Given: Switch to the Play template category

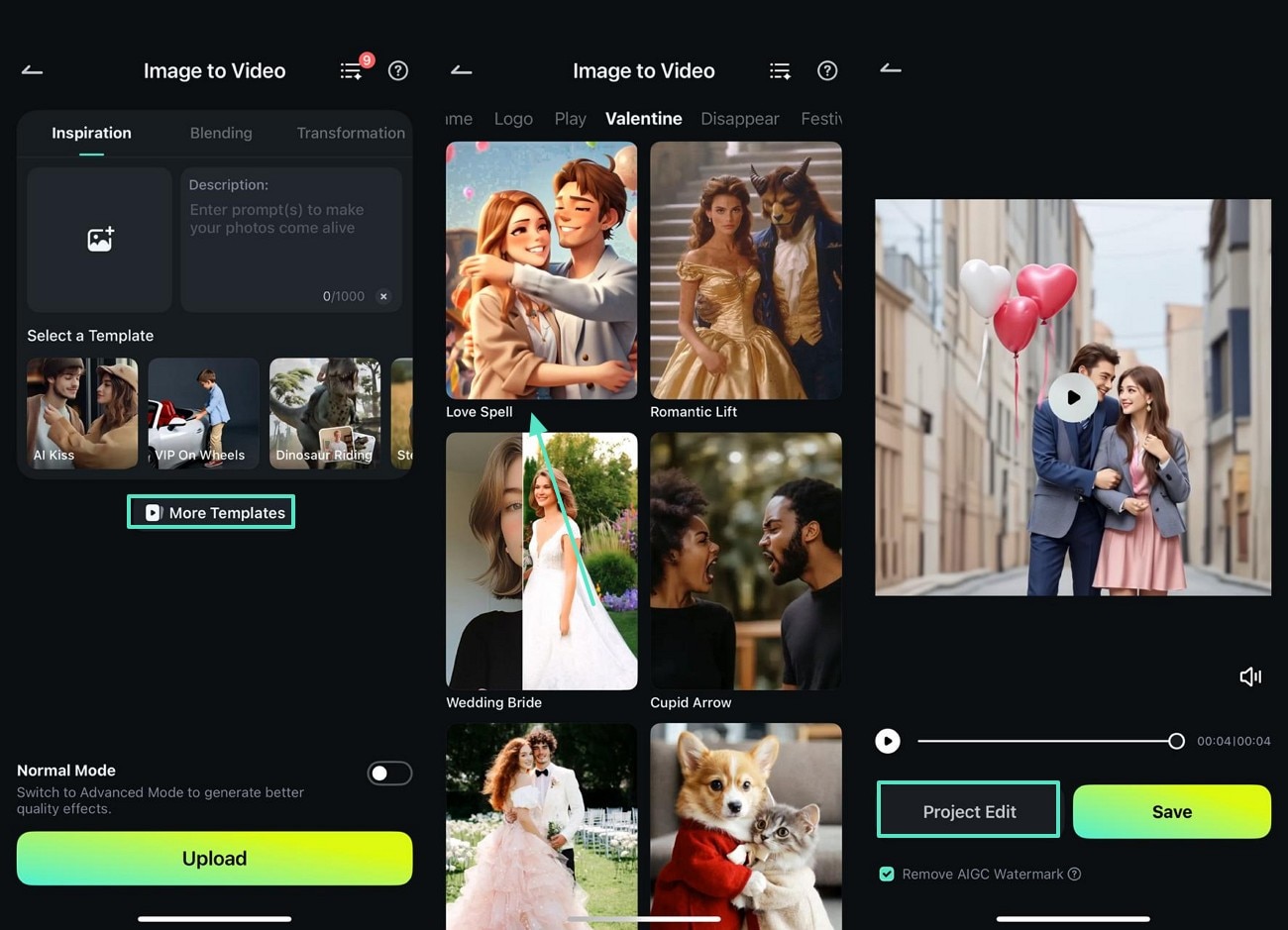Looking at the screenshot, I should [x=570, y=118].
